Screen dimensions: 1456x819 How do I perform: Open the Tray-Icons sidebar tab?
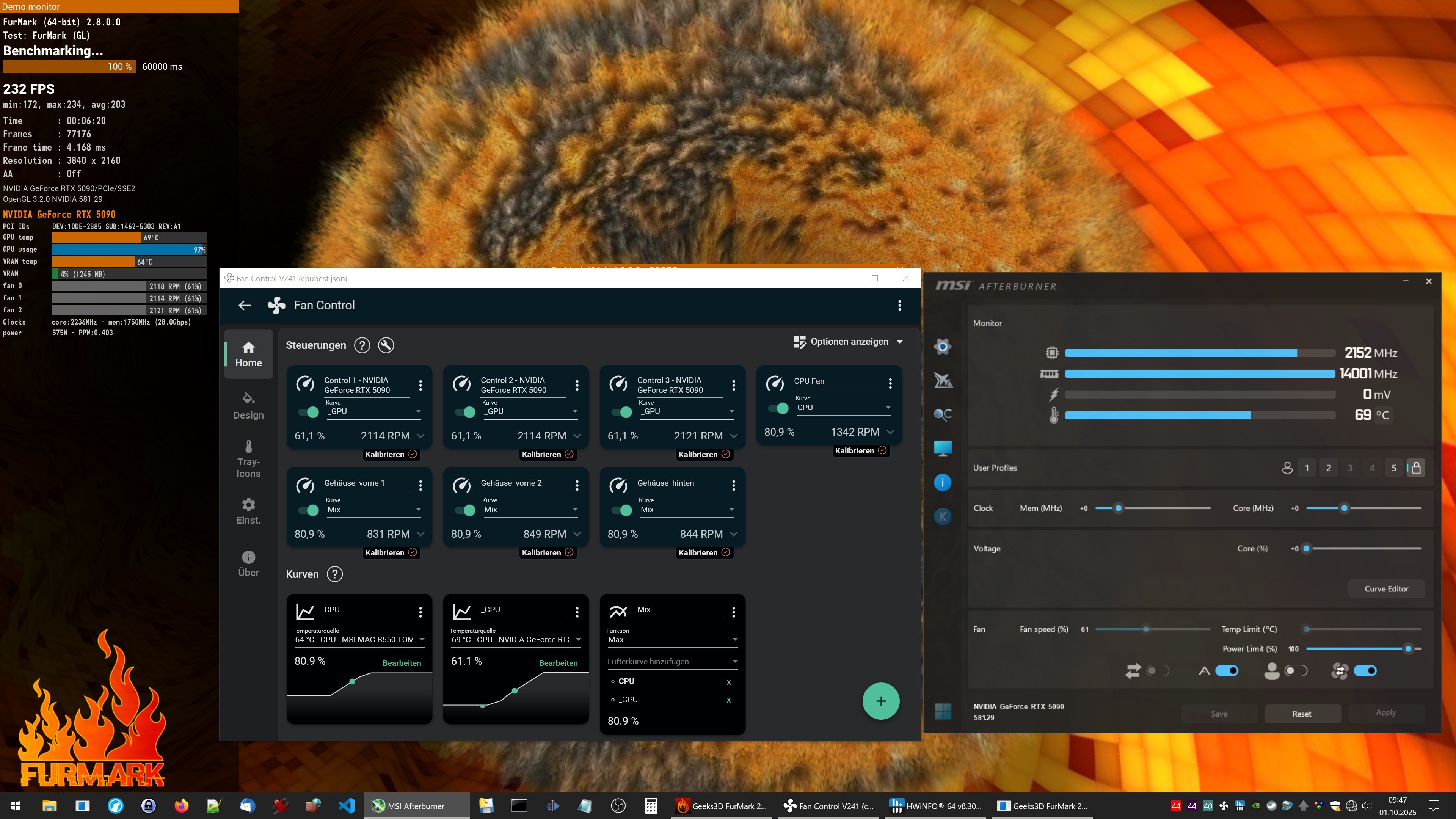[x=248, y=459]
